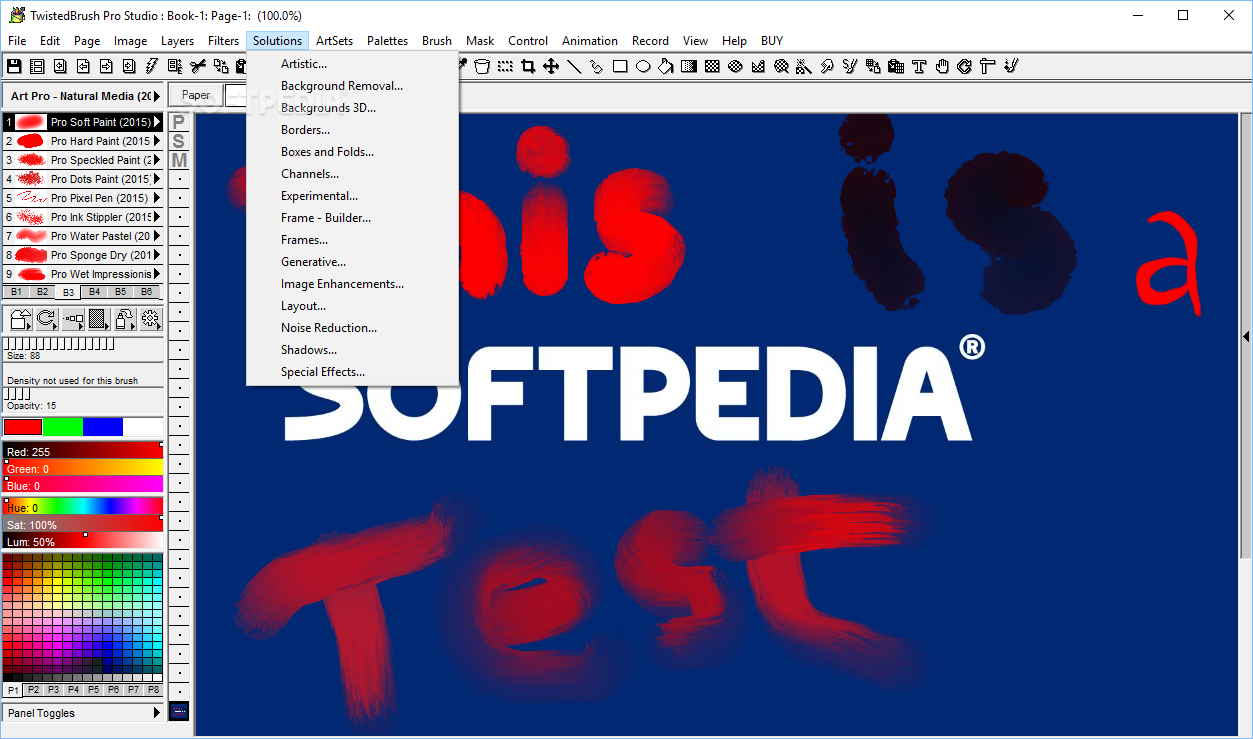Click BUY in the menu bar

click(x=772, y=41)
